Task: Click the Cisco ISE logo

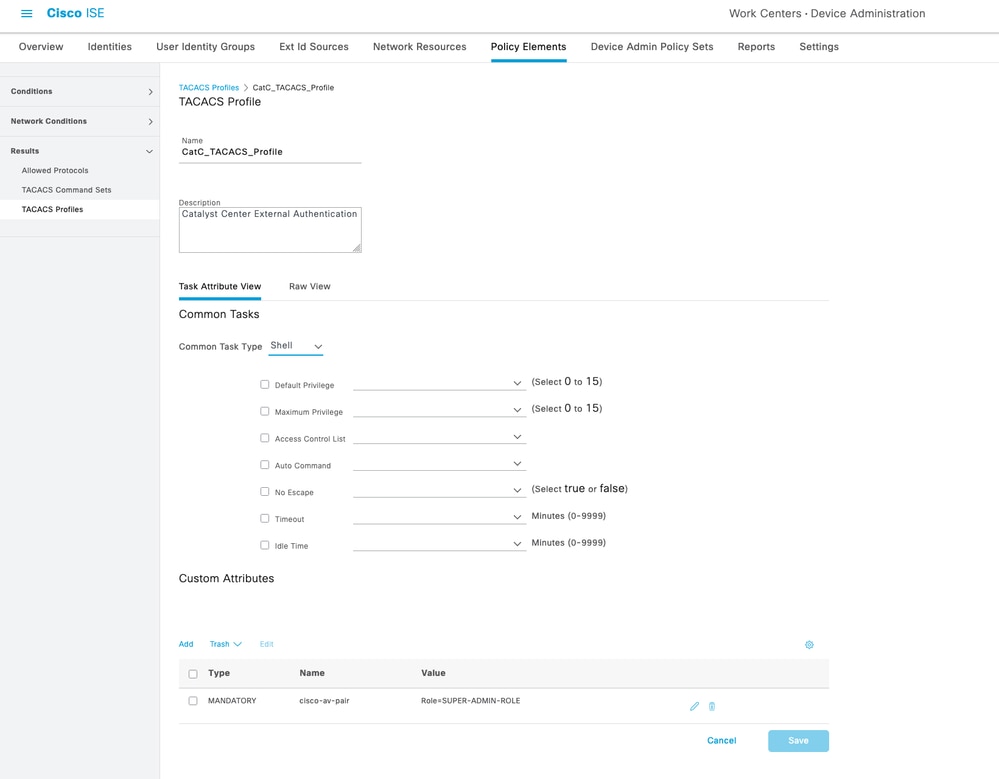Action: click(x=75, y=13)
